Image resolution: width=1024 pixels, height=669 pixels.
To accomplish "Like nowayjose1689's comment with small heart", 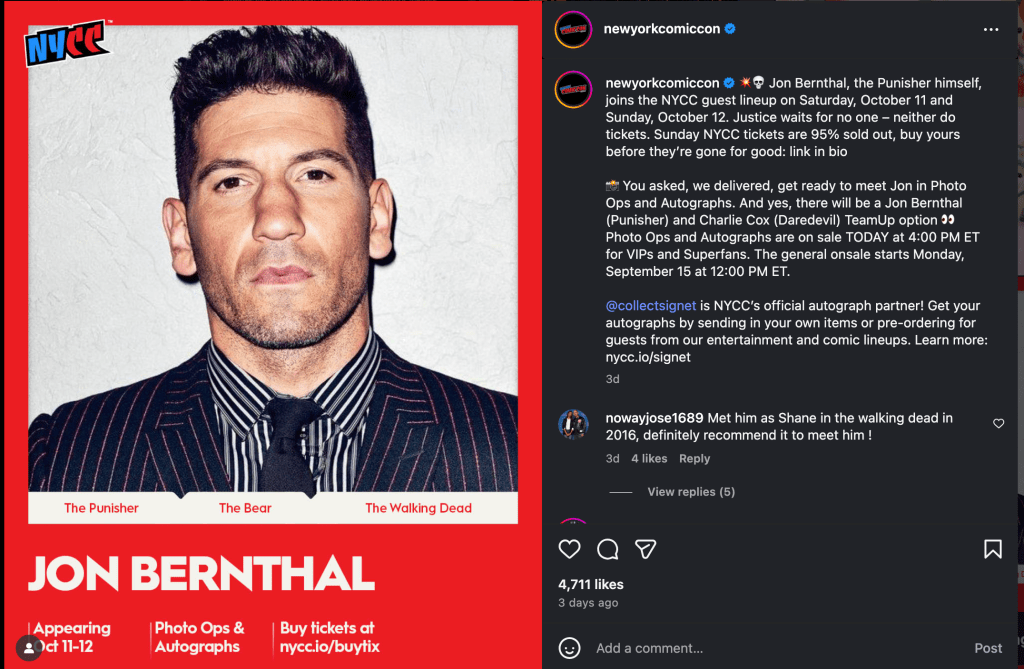I will (998, 424).
